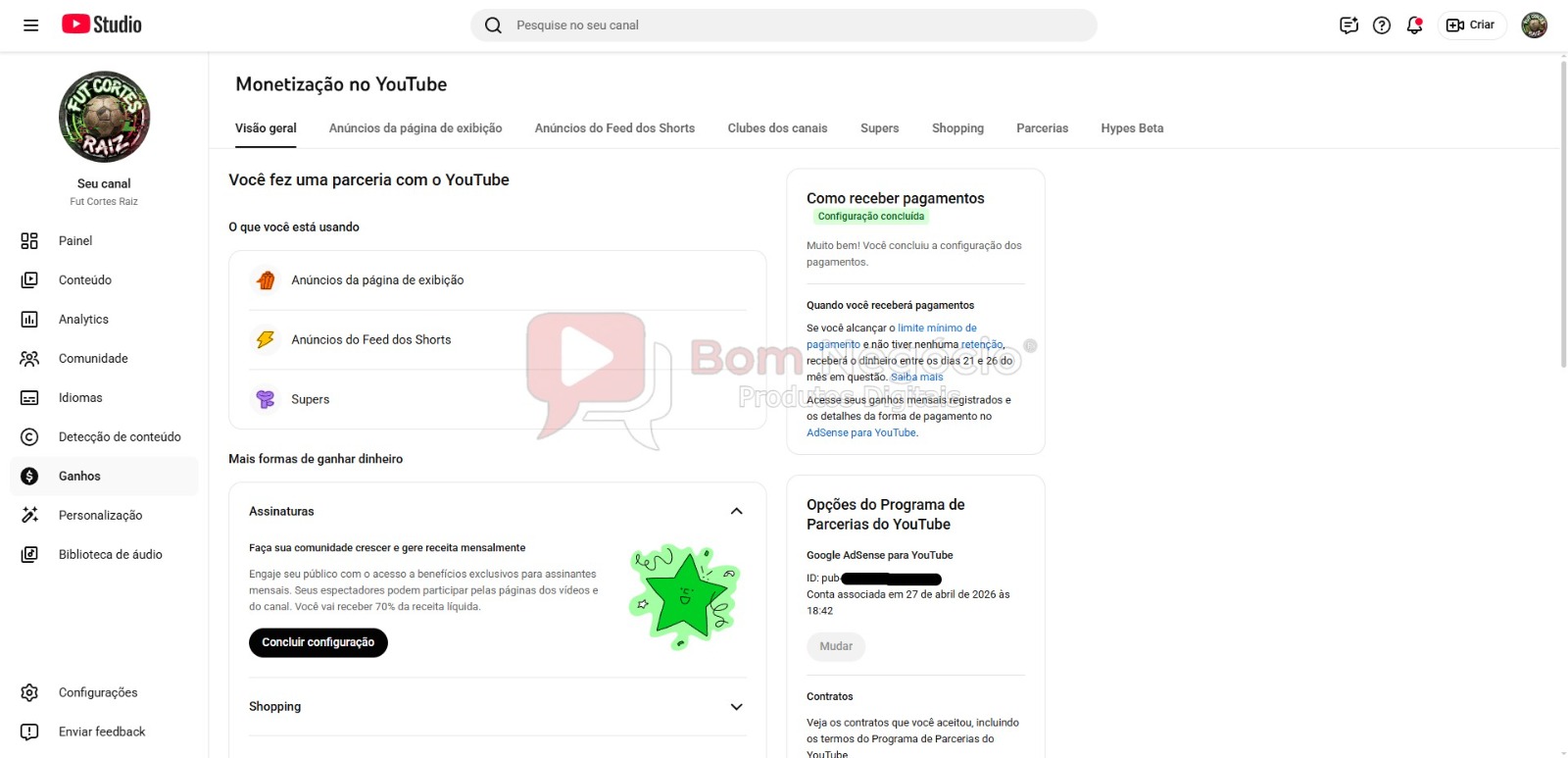This screenshot has height=758, width=1568.
Task: Switch to Anúncios do Feed dos Shorts tab
Action: click(614, 128)
